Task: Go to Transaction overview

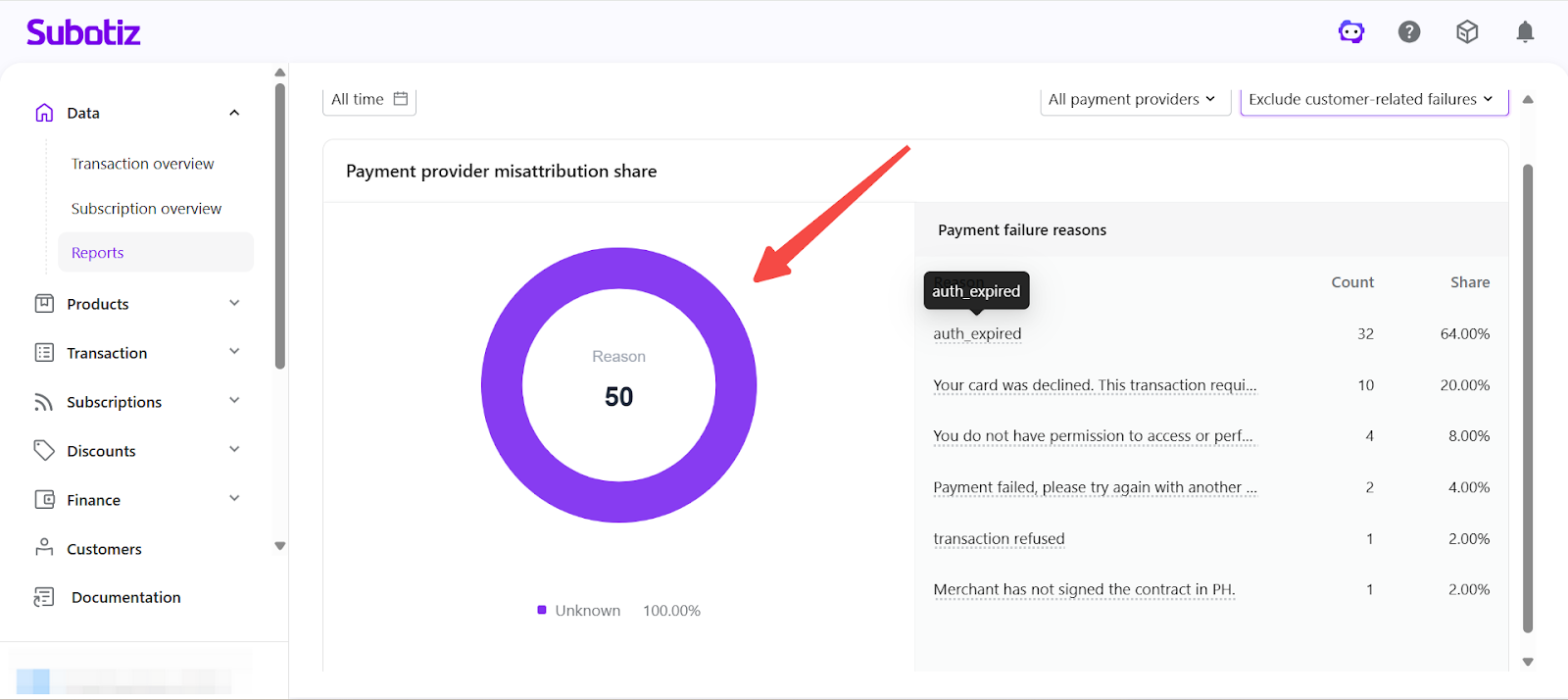Action: click(x=143, y=164)
